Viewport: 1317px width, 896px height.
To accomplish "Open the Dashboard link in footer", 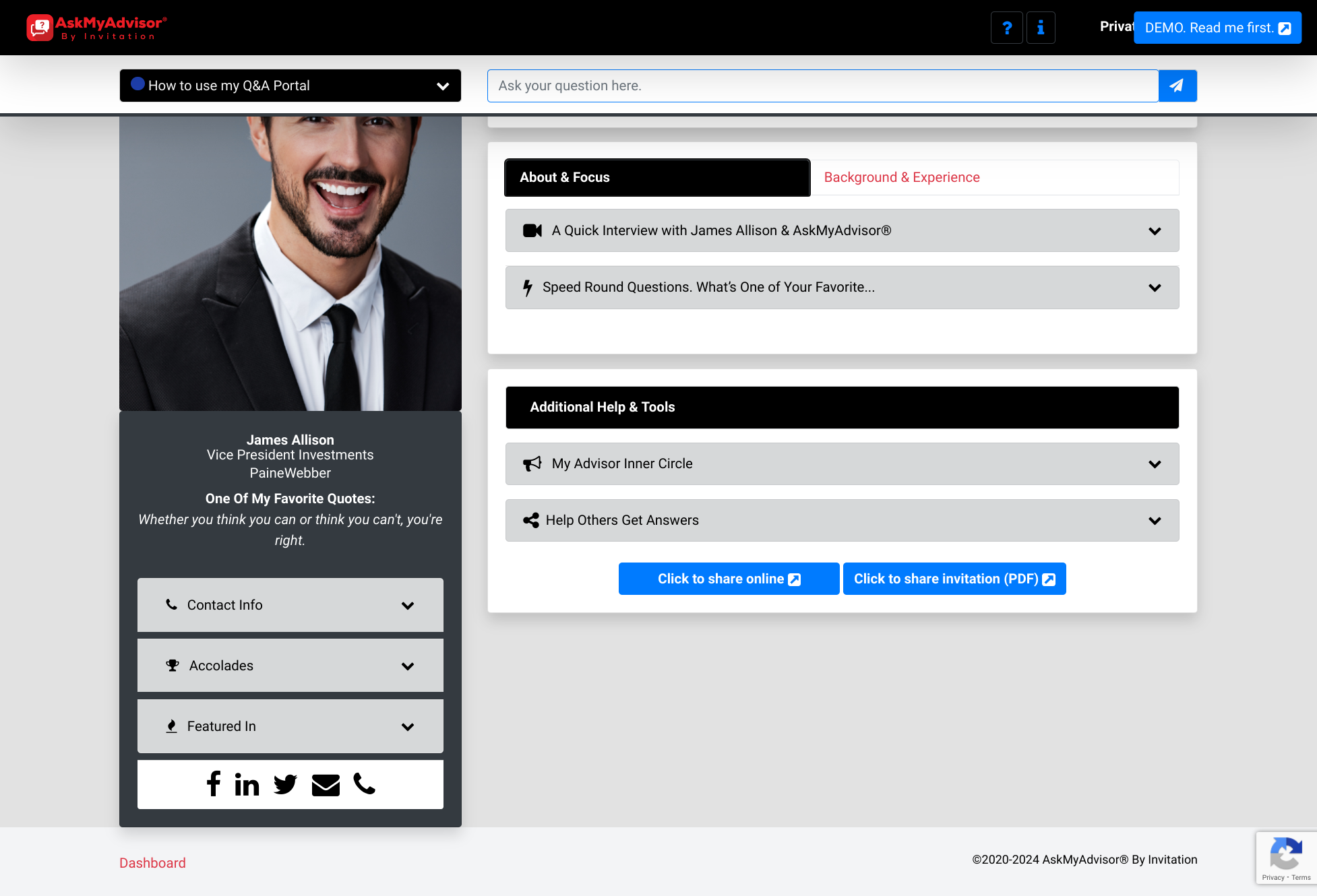I will (152, 863).
